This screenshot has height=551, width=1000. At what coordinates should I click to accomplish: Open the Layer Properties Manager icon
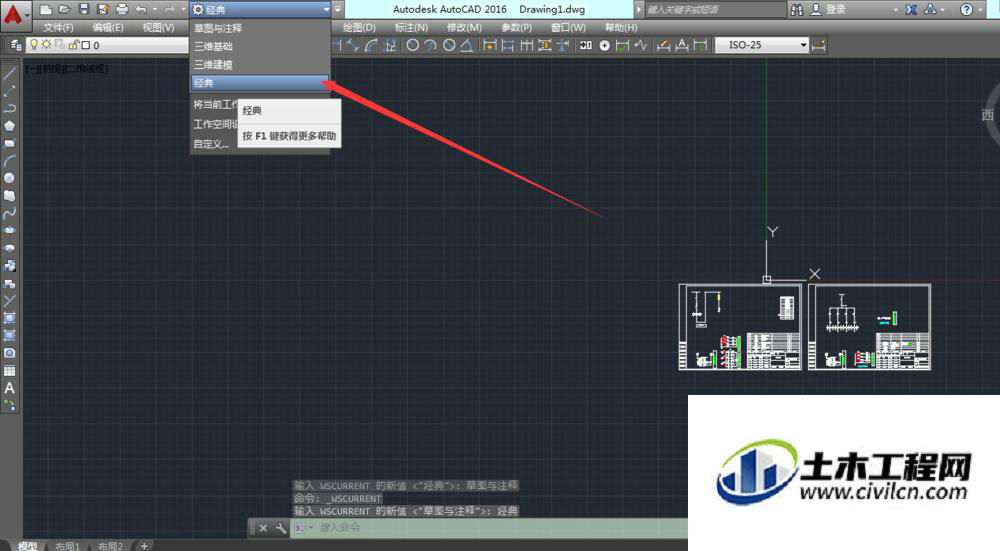[15, 45]
